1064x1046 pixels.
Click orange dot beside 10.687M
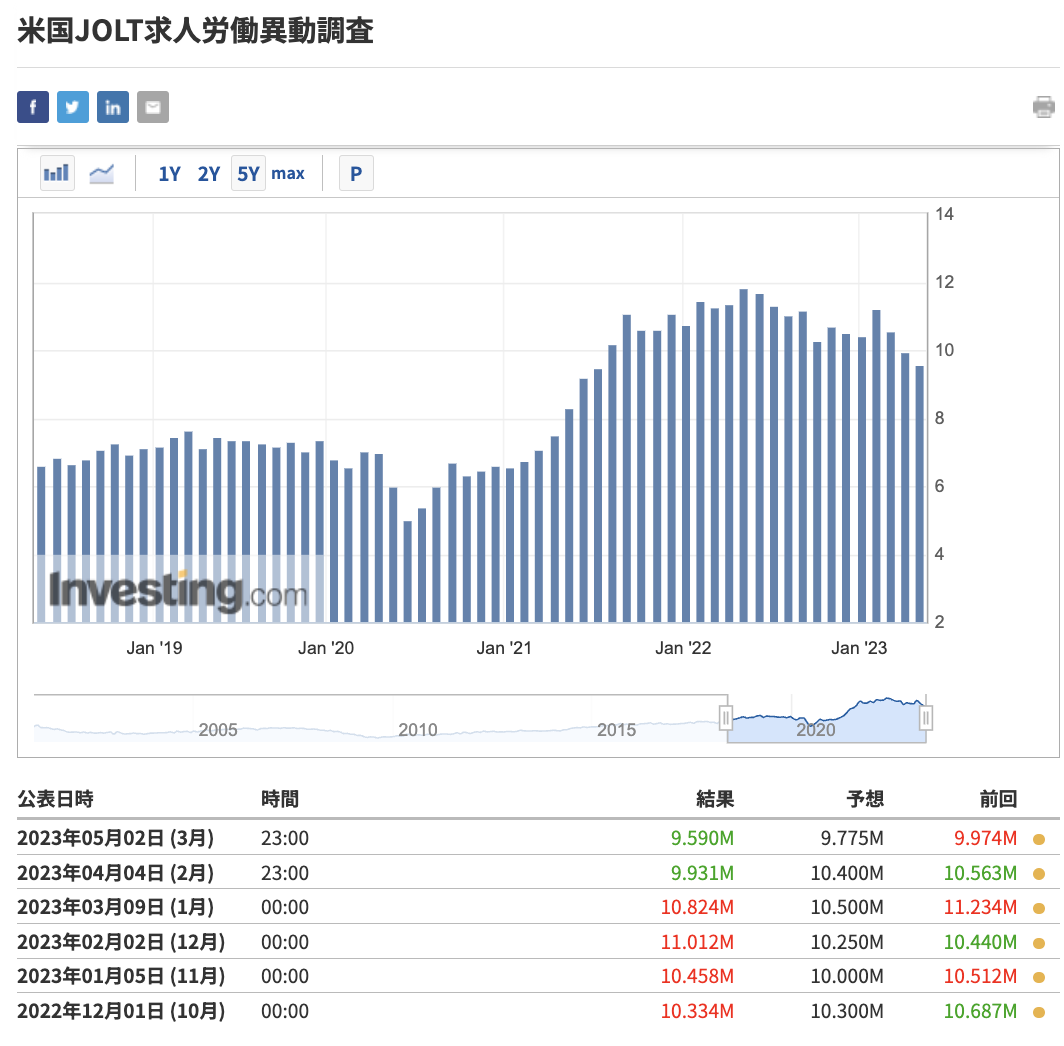tap(1038, 1012)
